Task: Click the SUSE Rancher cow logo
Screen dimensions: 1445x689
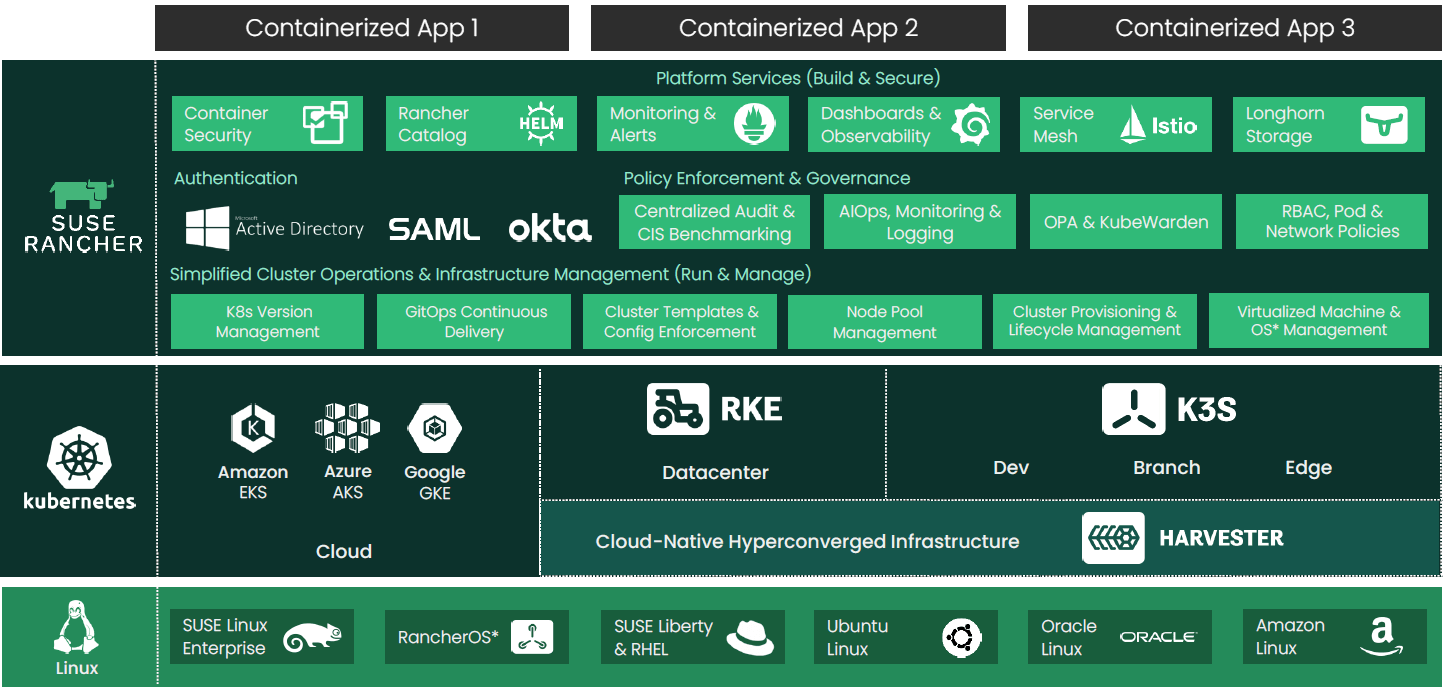Action: coord(83,192)
